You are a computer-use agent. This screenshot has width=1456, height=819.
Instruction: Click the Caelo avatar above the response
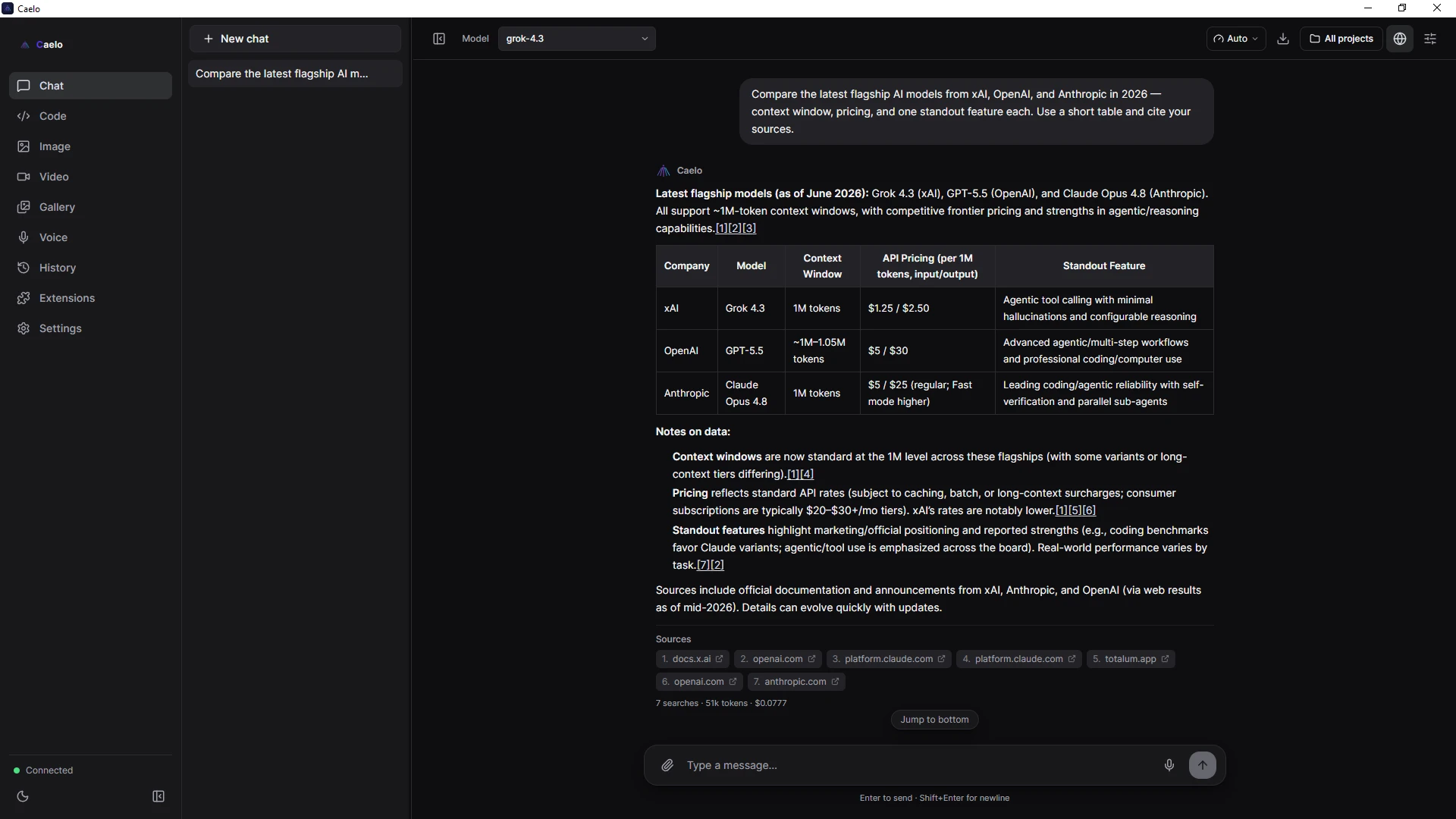tap(664, 171)
